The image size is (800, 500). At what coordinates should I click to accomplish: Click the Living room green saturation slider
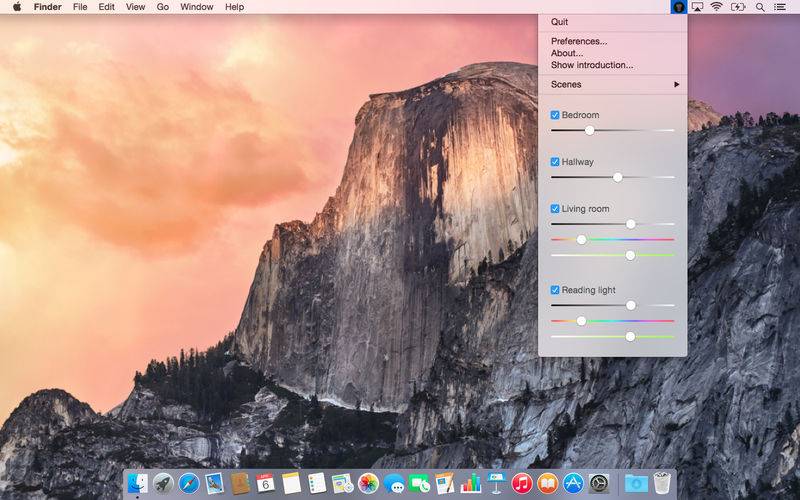613,255
